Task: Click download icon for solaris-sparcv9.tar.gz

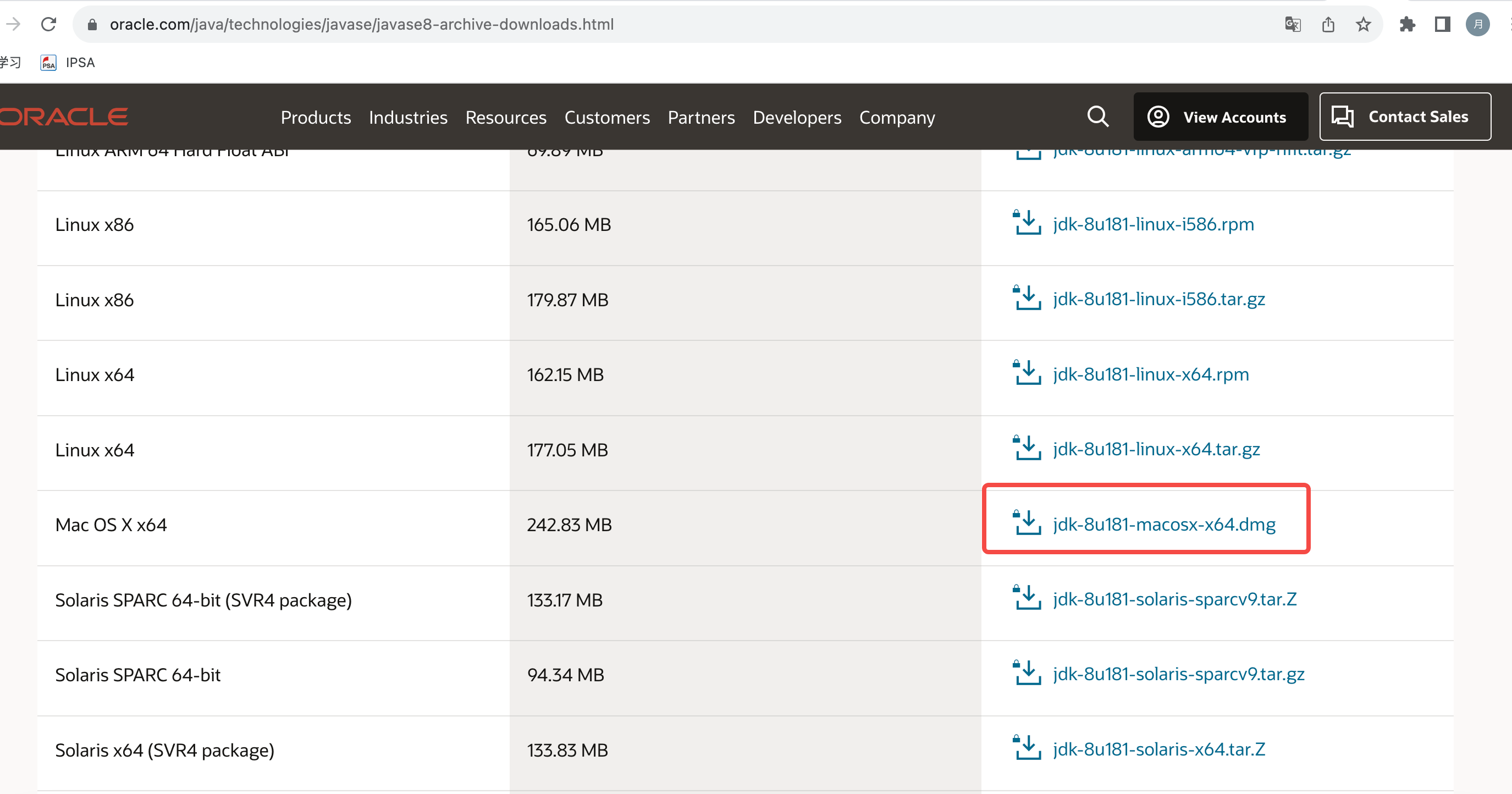Action: tap(1027, 672)
